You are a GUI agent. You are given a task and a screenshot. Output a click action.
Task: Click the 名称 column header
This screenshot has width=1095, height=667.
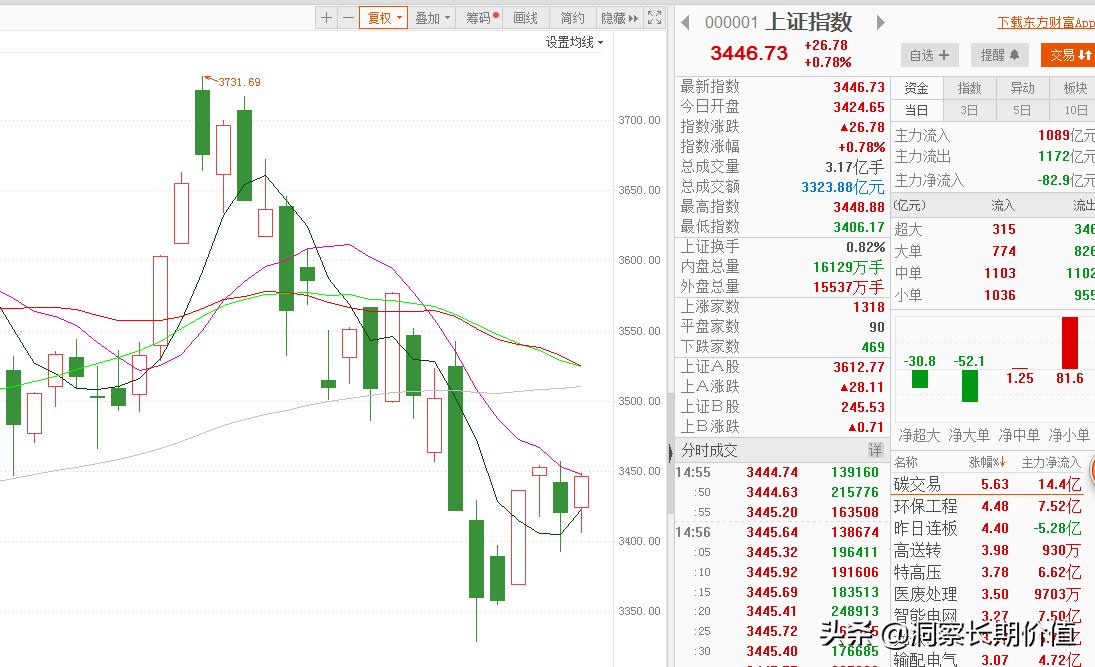906,462
